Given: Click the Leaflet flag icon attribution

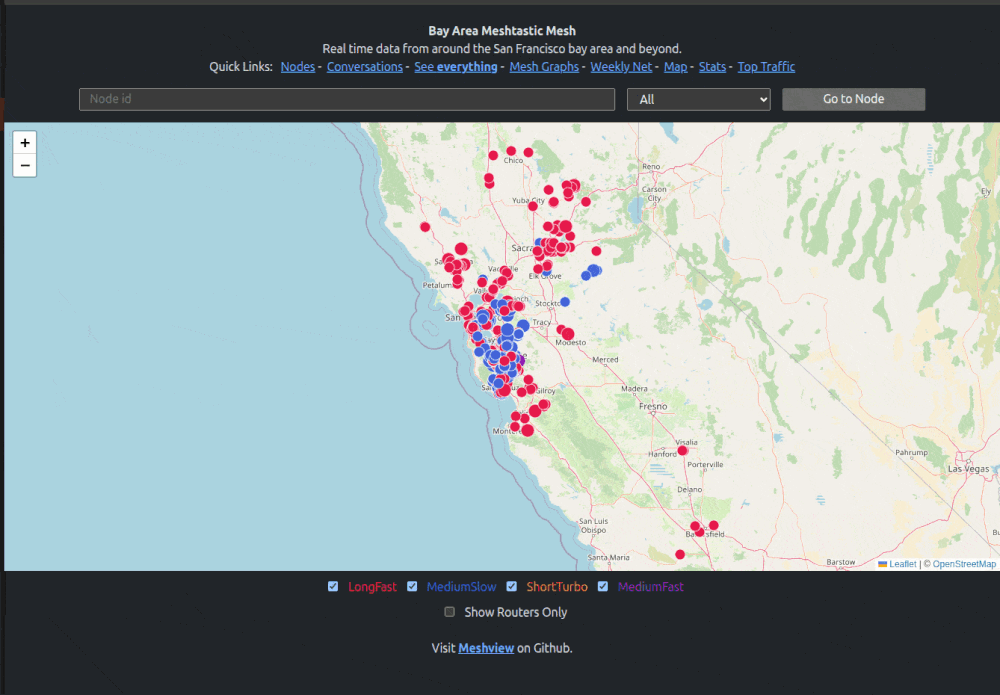Looking at the screenshot, I should [x=882, y=564].
